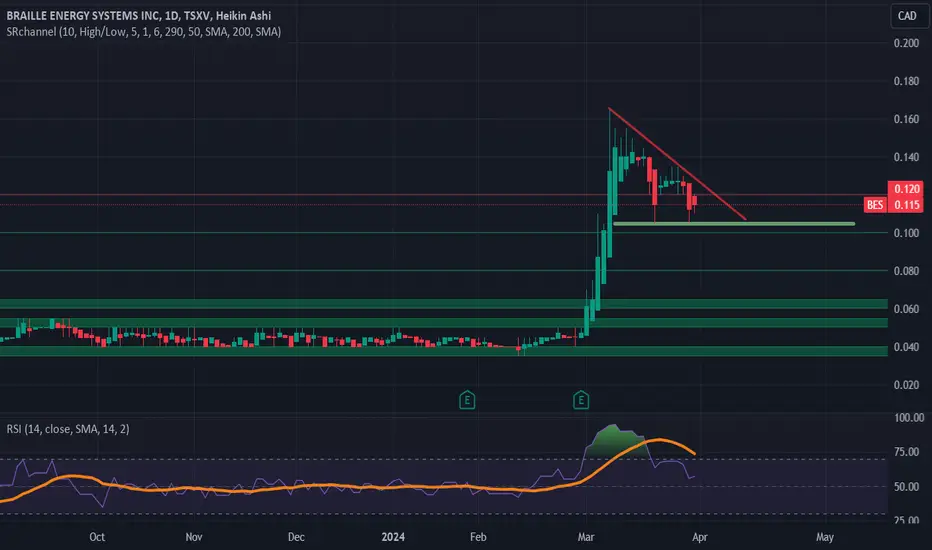Image resolution: width=932 pixels, height=550 pixels.
Task: Select the SRchannel indicator legend
Action: pyautogui.click(x=144, y=32)
